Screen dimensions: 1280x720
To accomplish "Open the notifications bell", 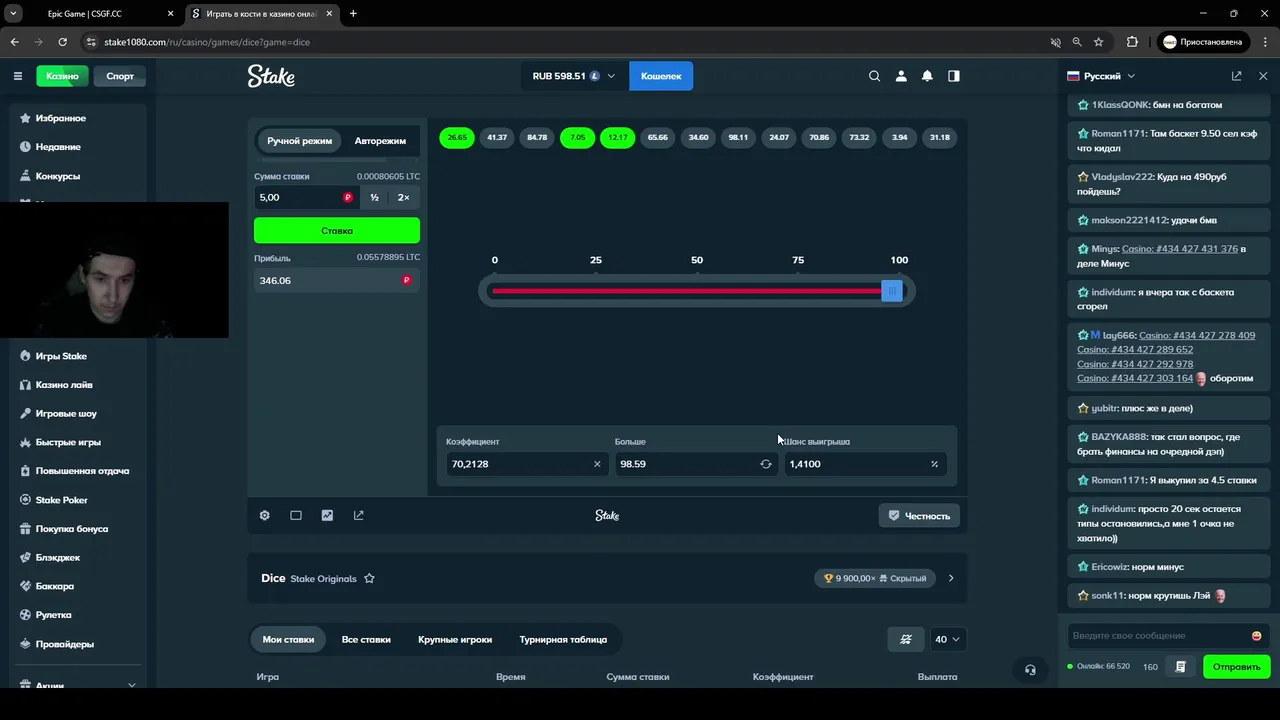I will tap(927, 76).
